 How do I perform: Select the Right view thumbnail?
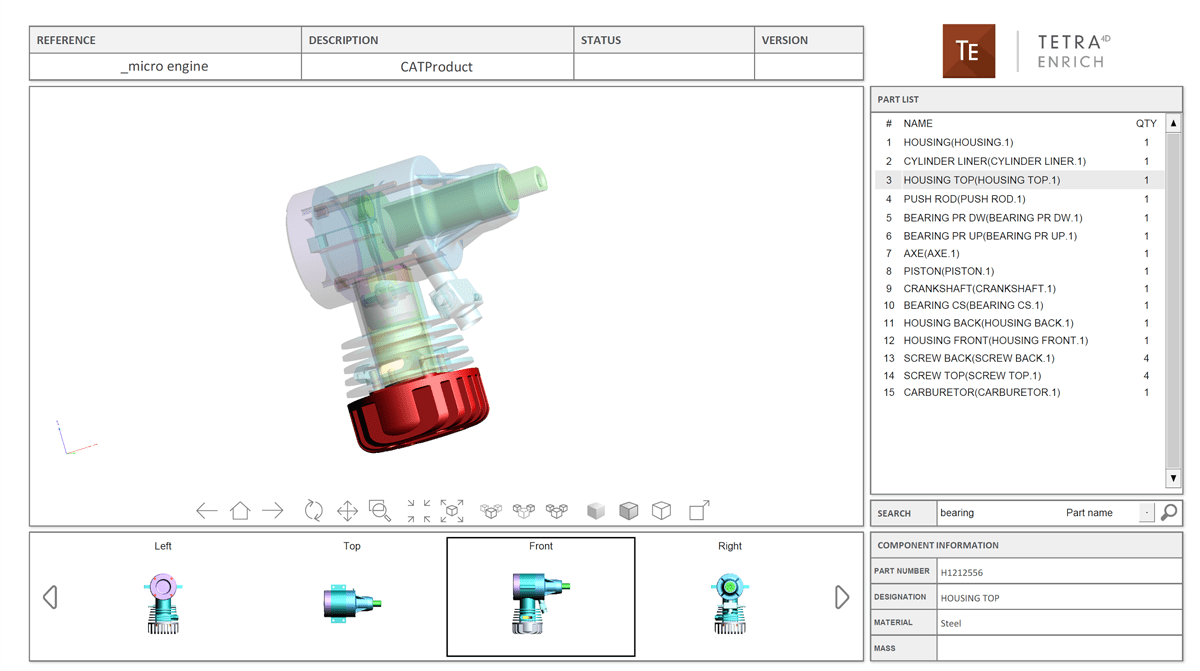click(x=730, y=596)
